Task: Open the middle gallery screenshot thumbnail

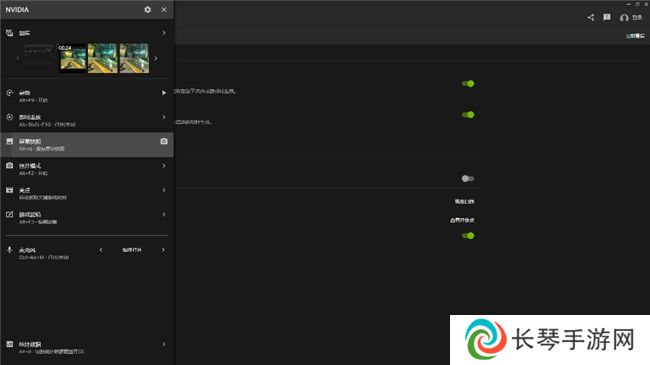Action: tap(102, 58)
